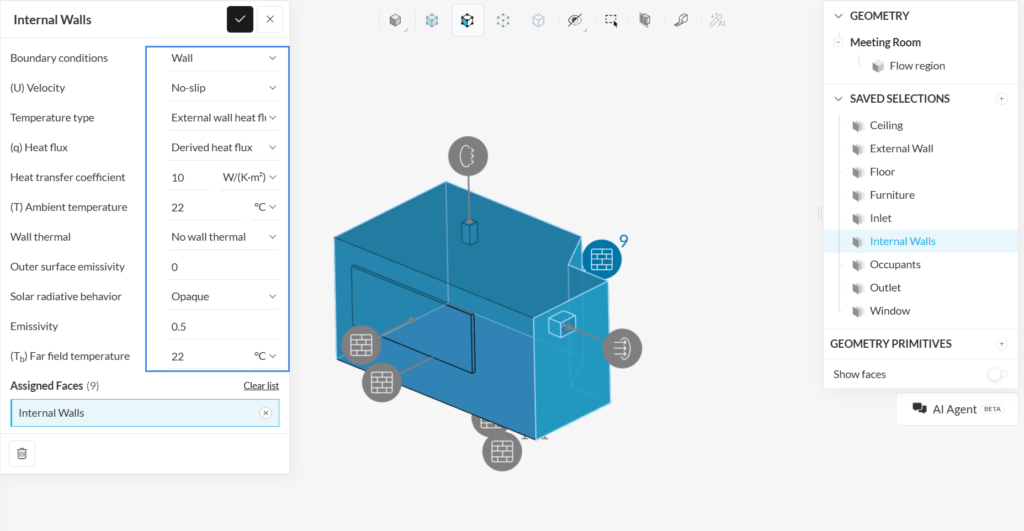Select External Wall in saved selections
The height and width of the screenshot is (531, 1024).
[901, 148]
